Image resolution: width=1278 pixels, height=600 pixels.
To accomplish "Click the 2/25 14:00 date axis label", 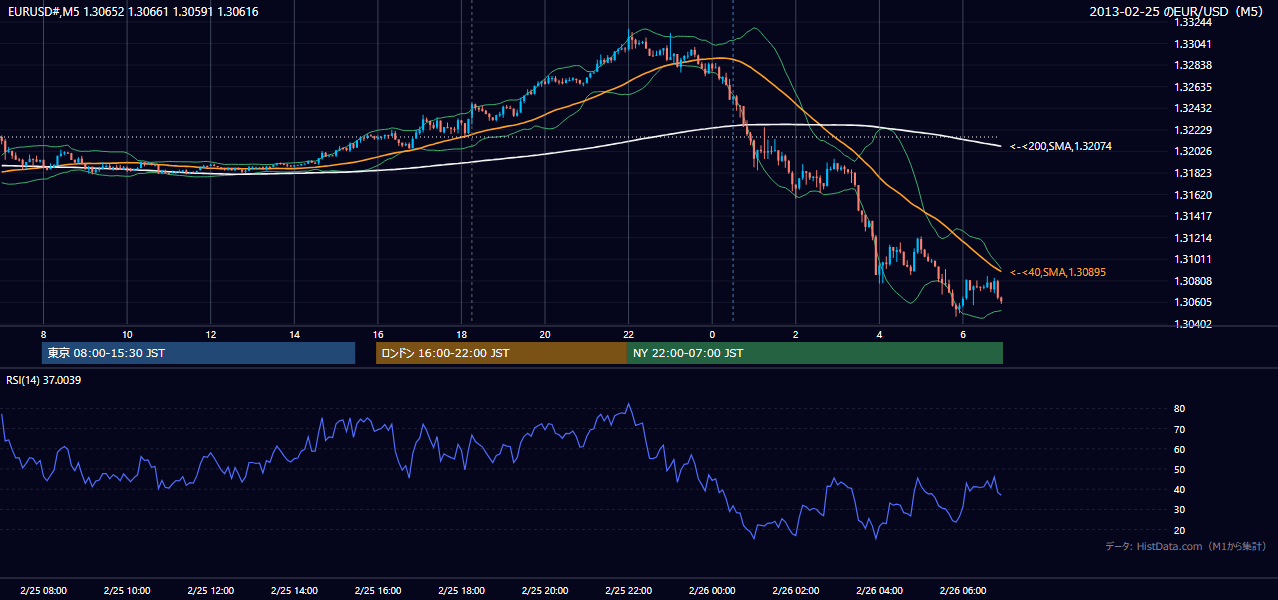I will (294, 591).
